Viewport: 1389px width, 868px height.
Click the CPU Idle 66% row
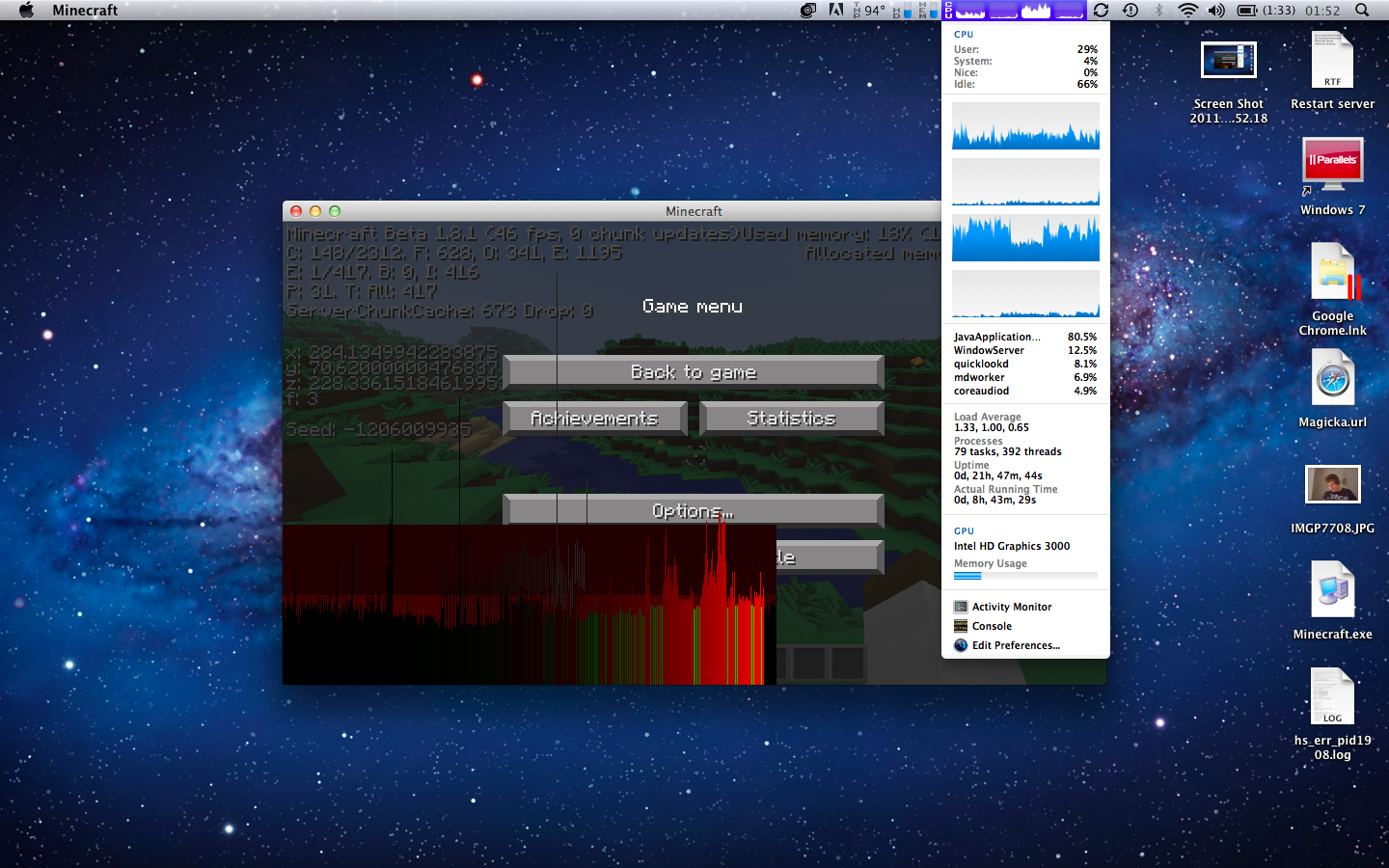click(1025, 84)
